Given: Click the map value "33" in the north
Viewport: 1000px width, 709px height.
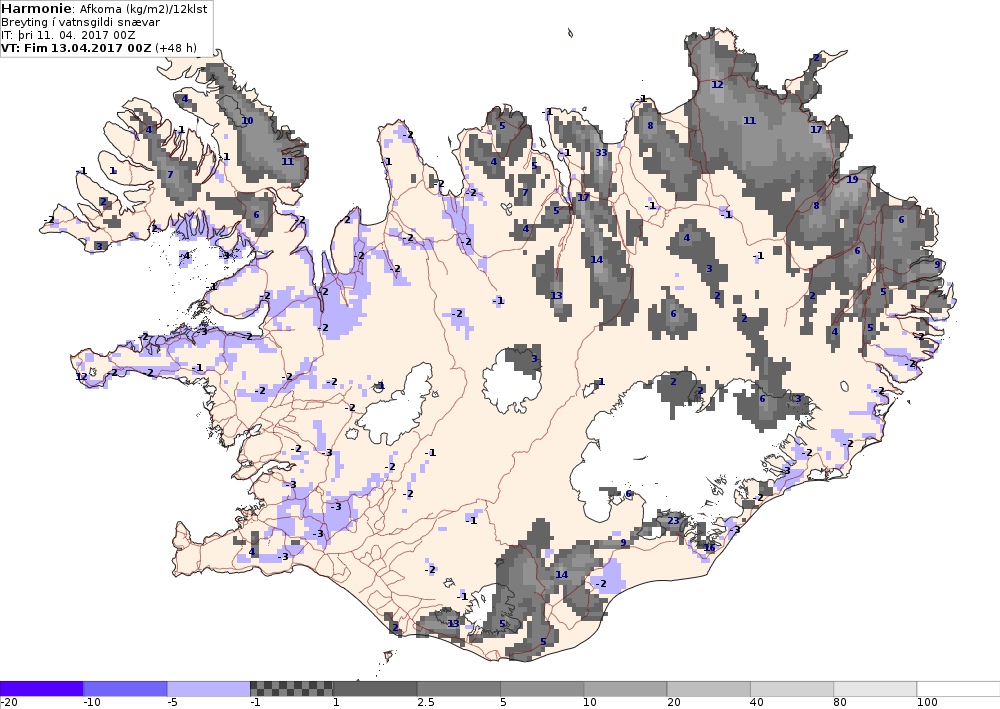Looking at the screenshot, I should pos(601,152).
